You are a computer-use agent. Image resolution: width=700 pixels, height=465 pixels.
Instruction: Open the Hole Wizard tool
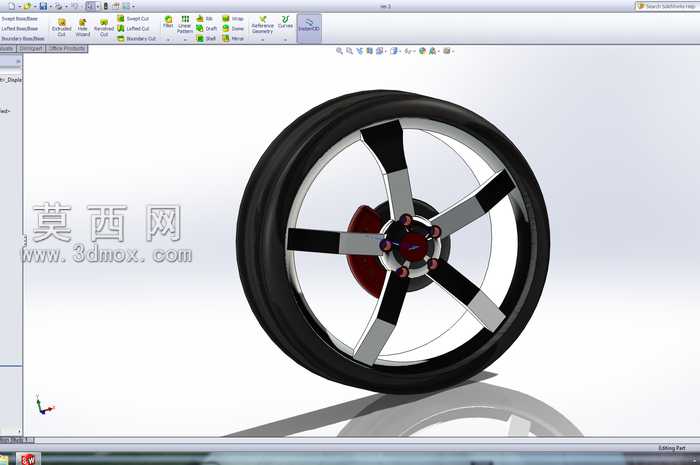click(83, 28)
